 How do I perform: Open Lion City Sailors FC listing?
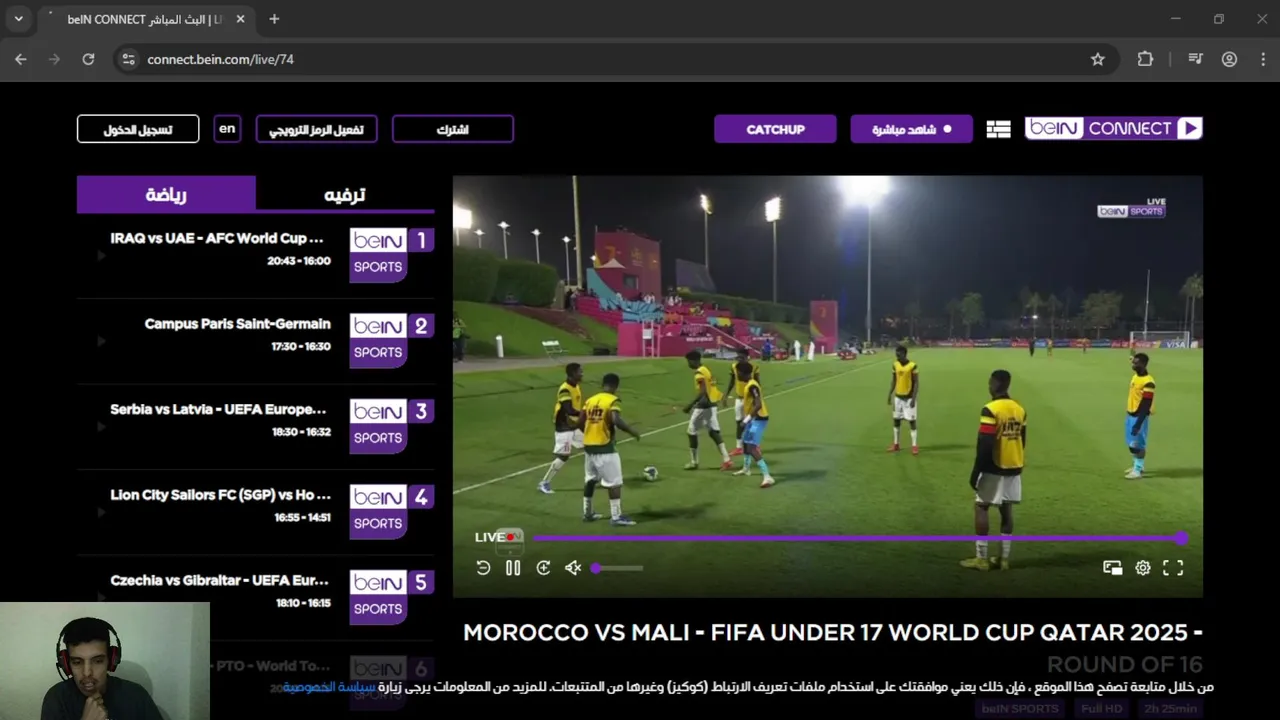click(220, 495)
